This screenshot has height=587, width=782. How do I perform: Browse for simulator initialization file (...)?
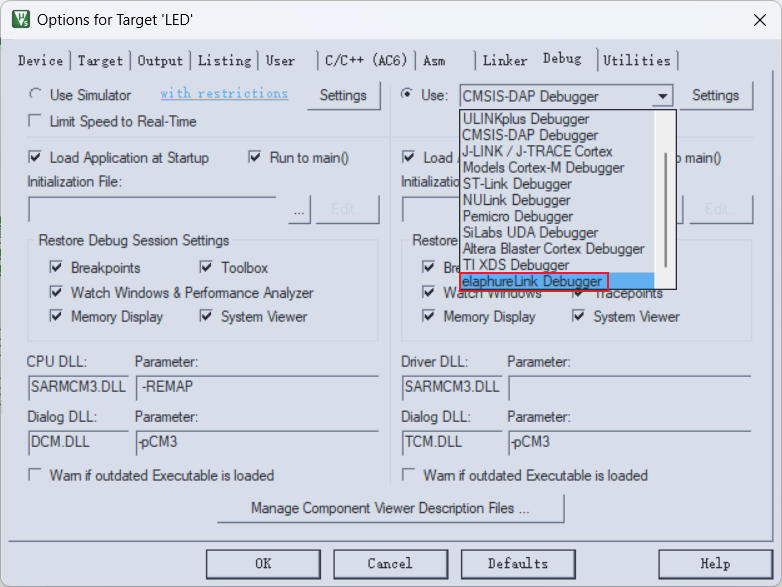(x=299, y=210)
